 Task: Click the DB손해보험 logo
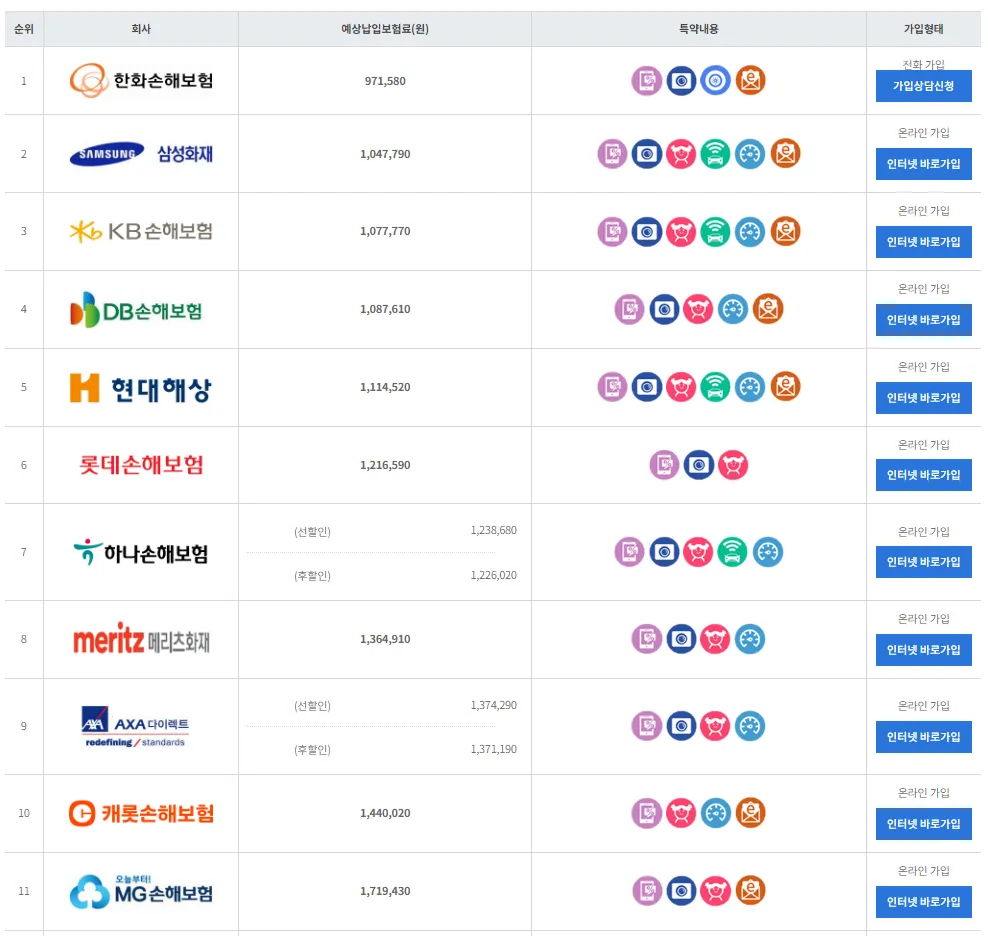(136, 309)
